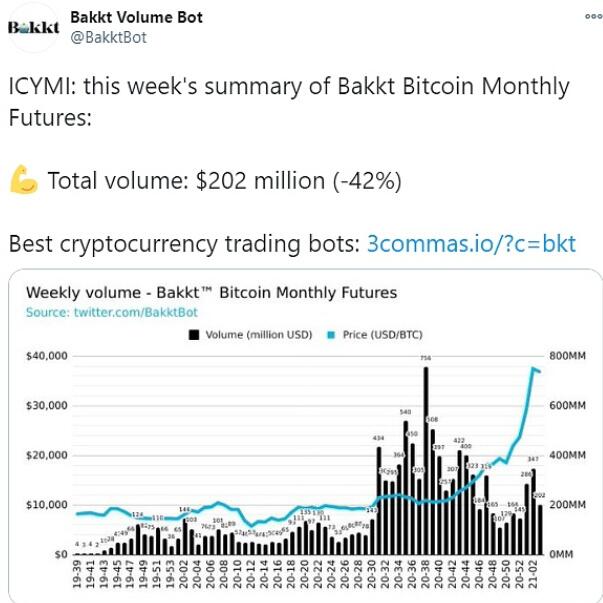Click the 21-02 x-axis week label

tap(538, 577)
